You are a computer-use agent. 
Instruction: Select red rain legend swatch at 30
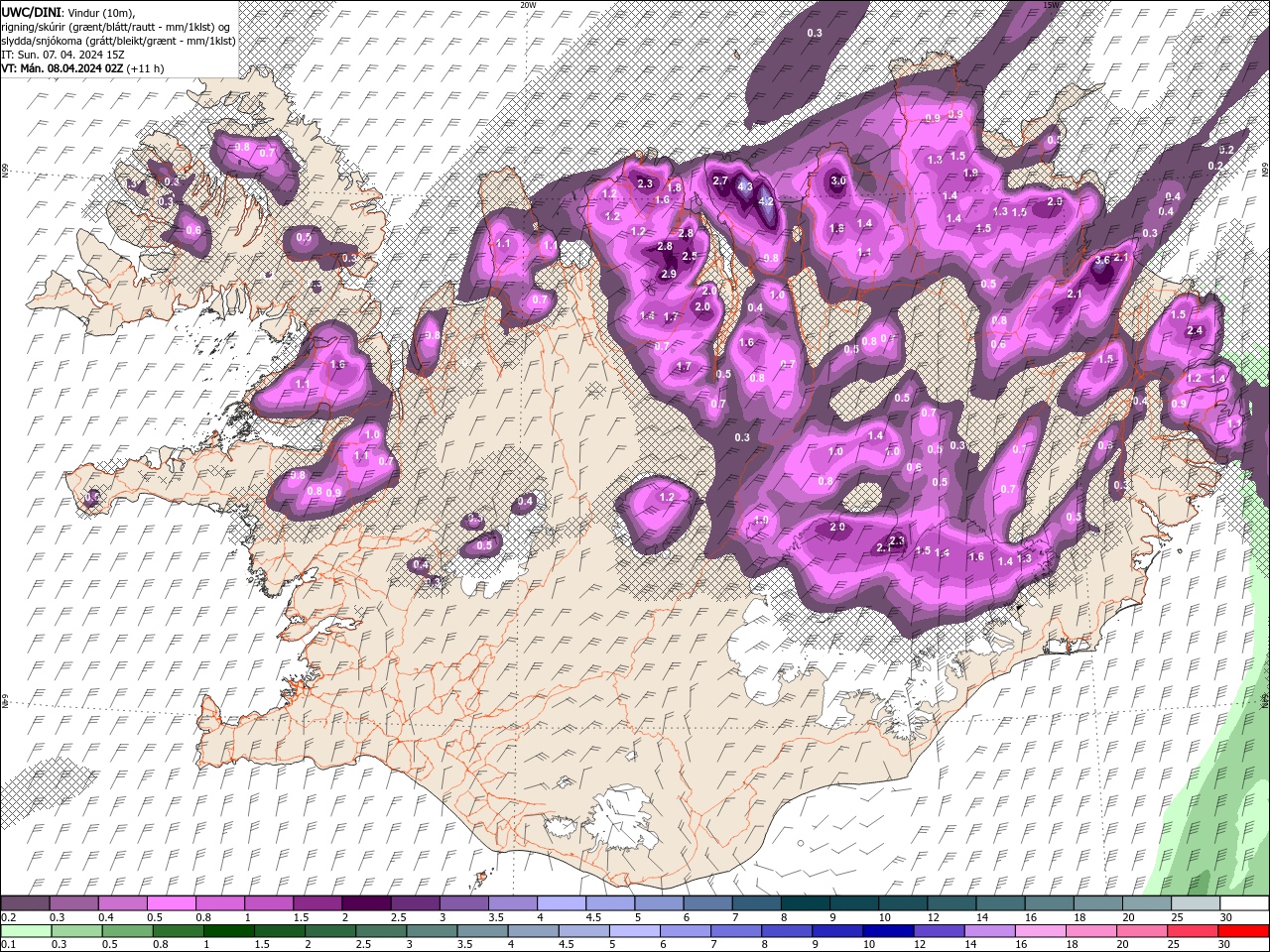(1242, 931)
